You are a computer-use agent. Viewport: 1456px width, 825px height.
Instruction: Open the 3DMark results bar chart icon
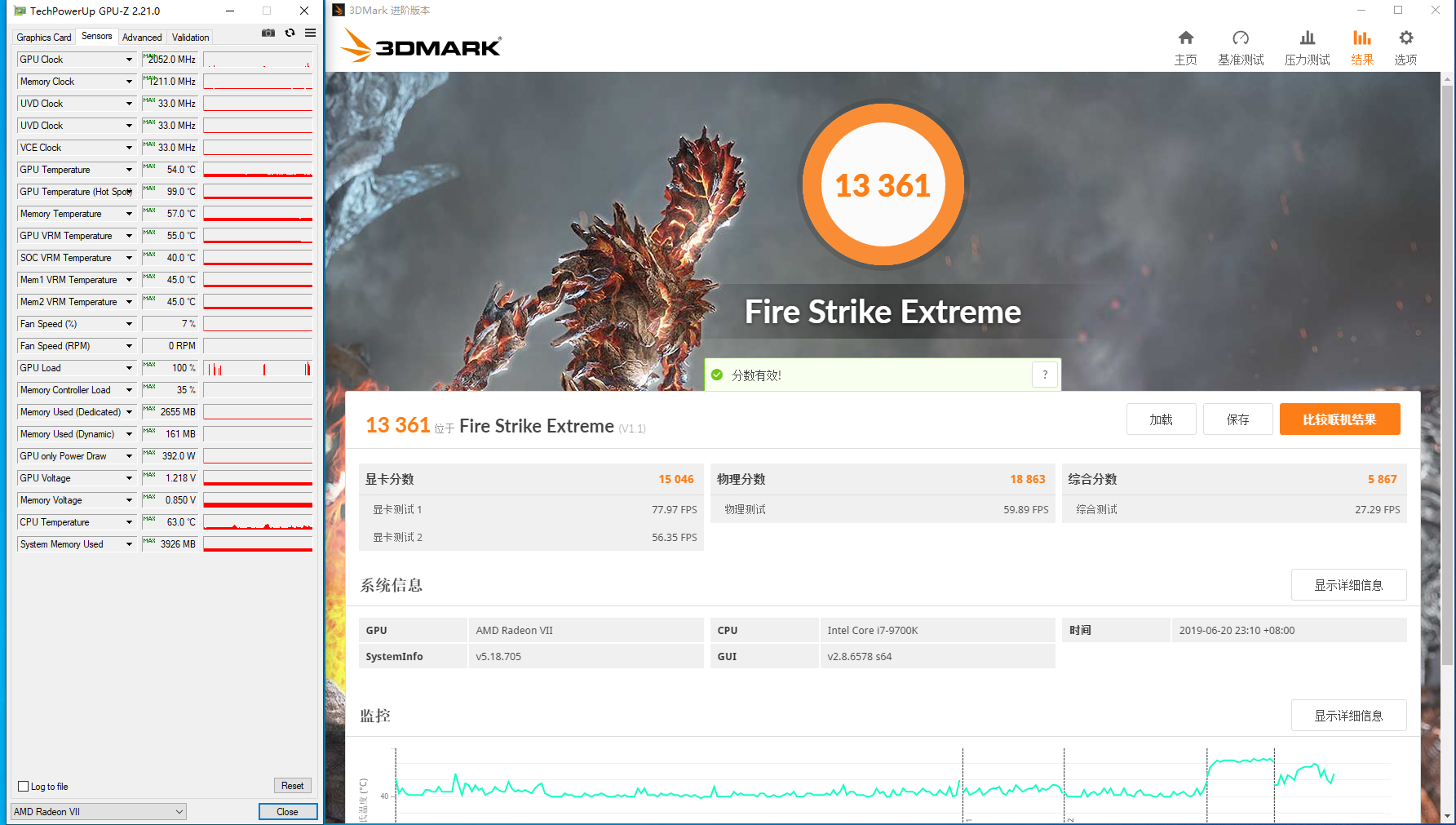[x=1362, y=38]
